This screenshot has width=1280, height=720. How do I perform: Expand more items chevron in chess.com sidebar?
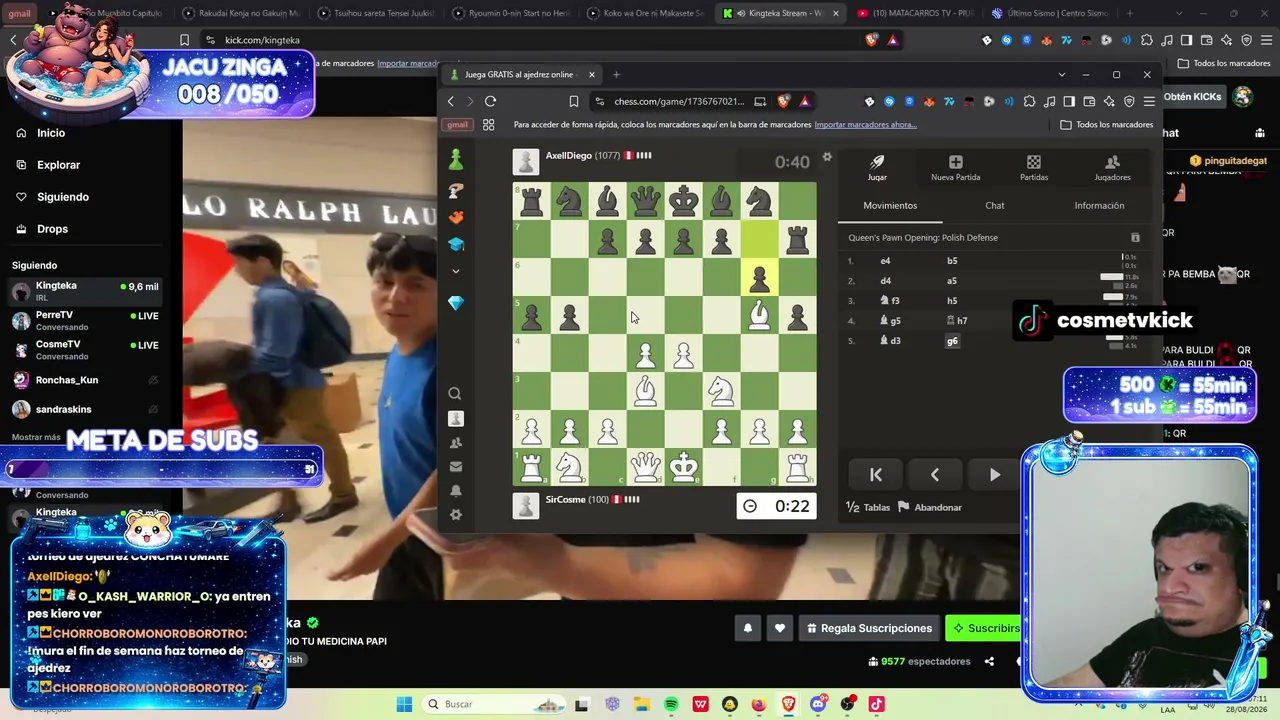click(456, 271)
